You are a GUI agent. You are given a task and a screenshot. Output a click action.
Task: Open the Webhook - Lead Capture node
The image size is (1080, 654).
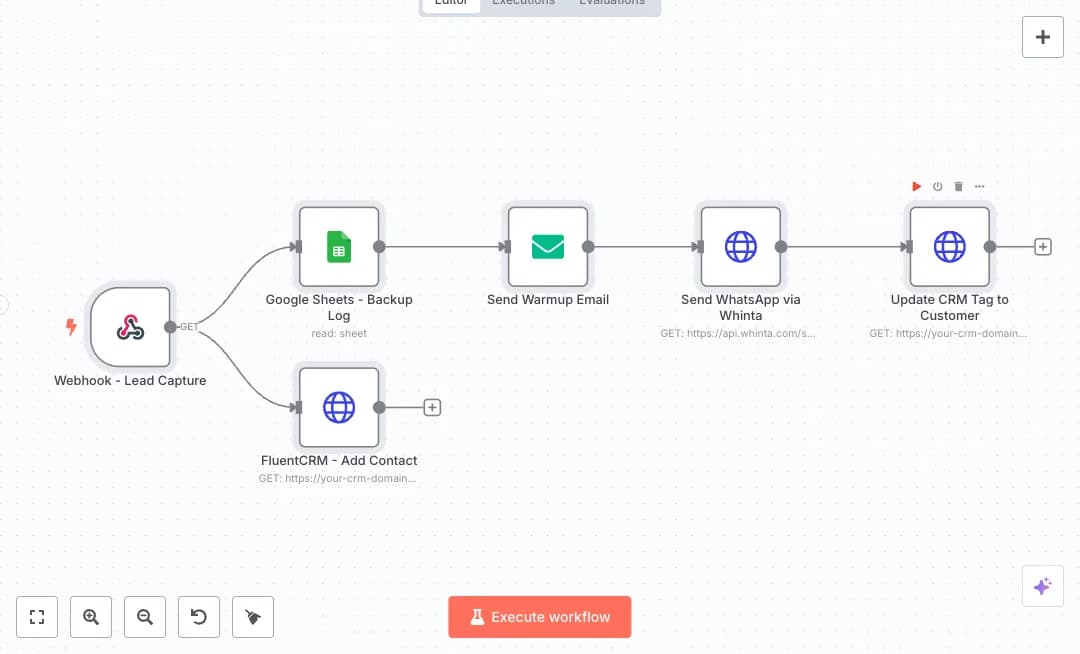pos(130,327)
